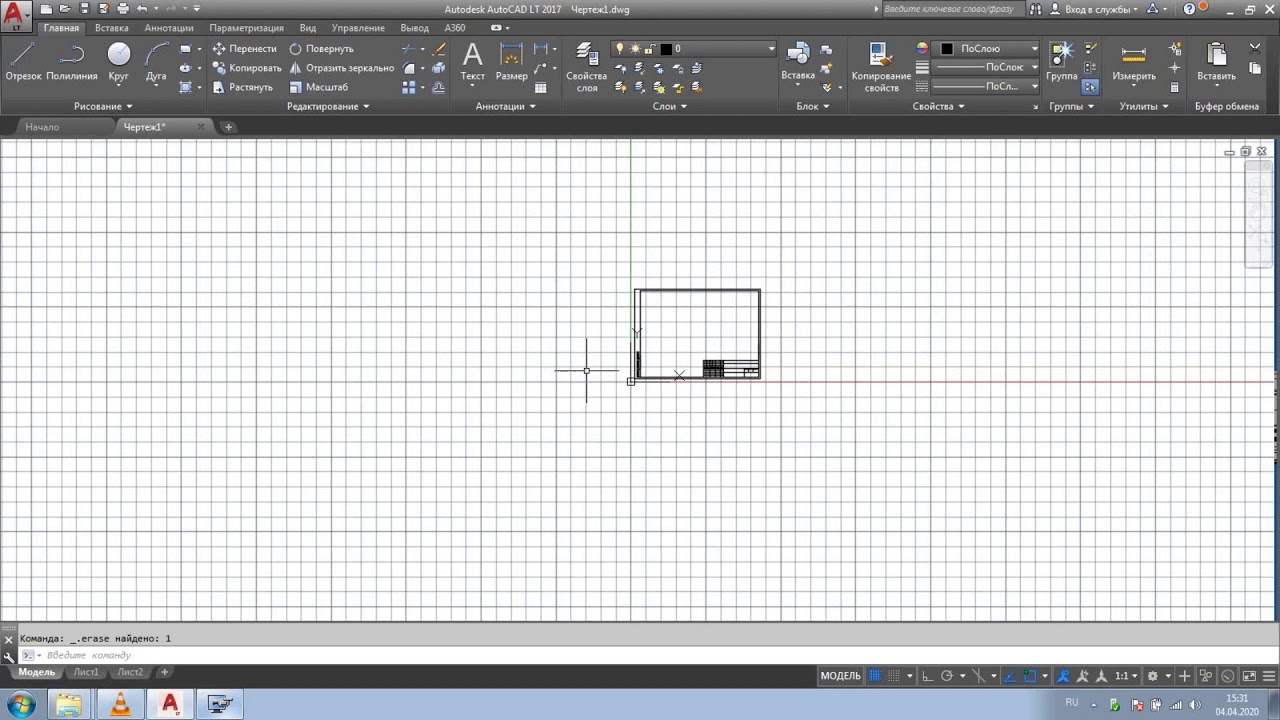The width and height of the screenshot is (1280, 720).
Task: Expand the Слои panel
Action: coord(669,106)
